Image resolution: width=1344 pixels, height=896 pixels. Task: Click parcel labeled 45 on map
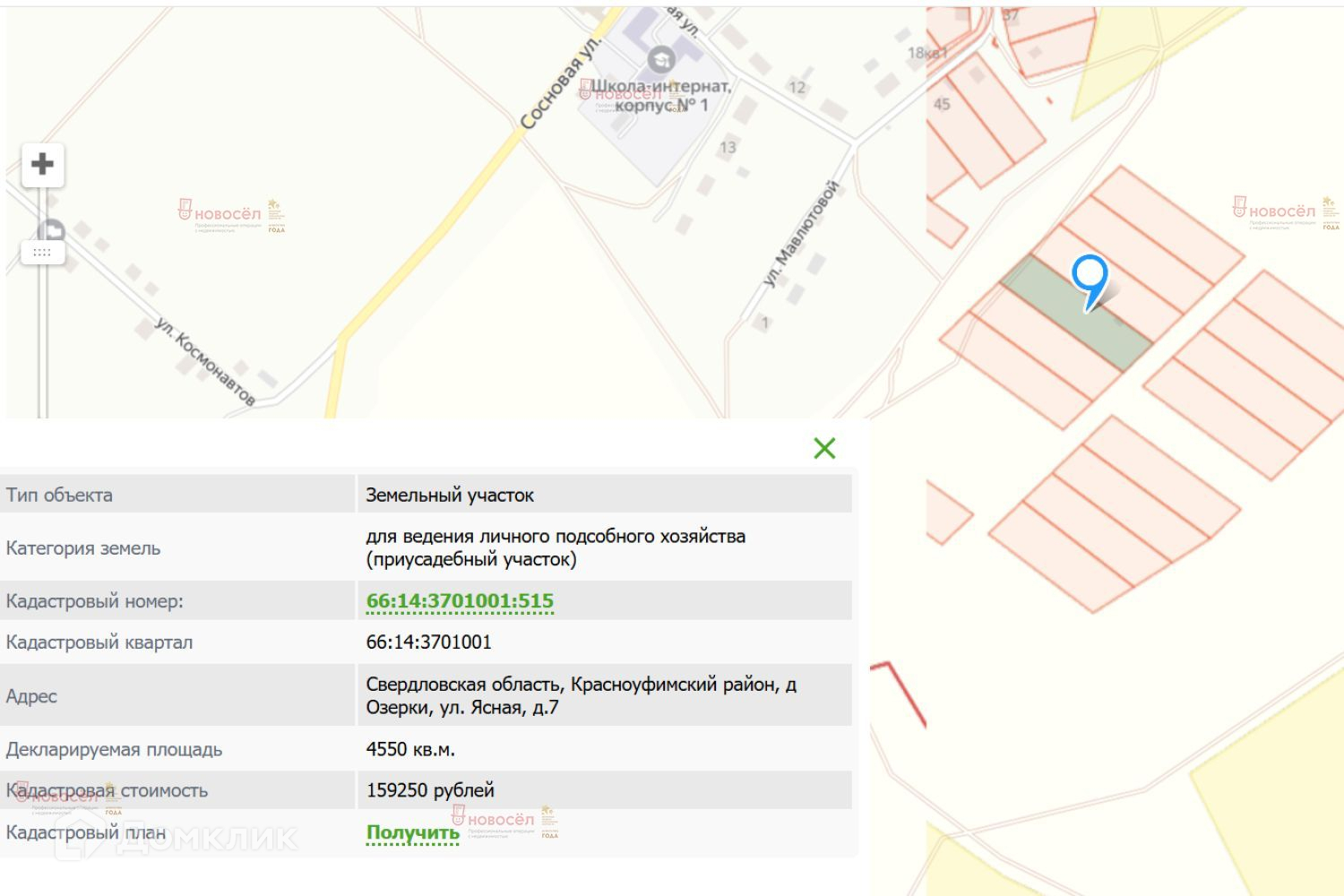(x=942, y=104)
